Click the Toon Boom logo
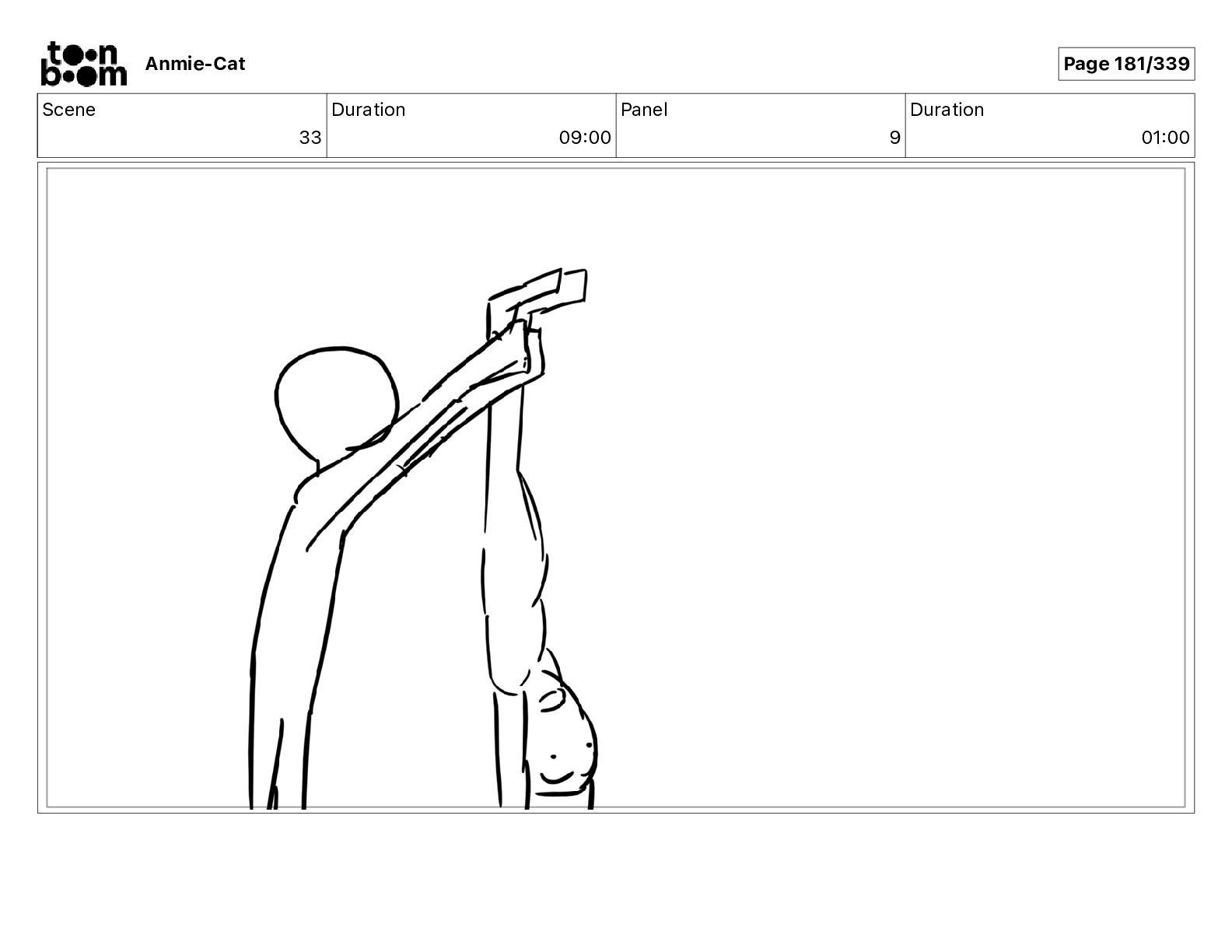The width and height of the screenshot is (1232, 952). pos(83,63)
